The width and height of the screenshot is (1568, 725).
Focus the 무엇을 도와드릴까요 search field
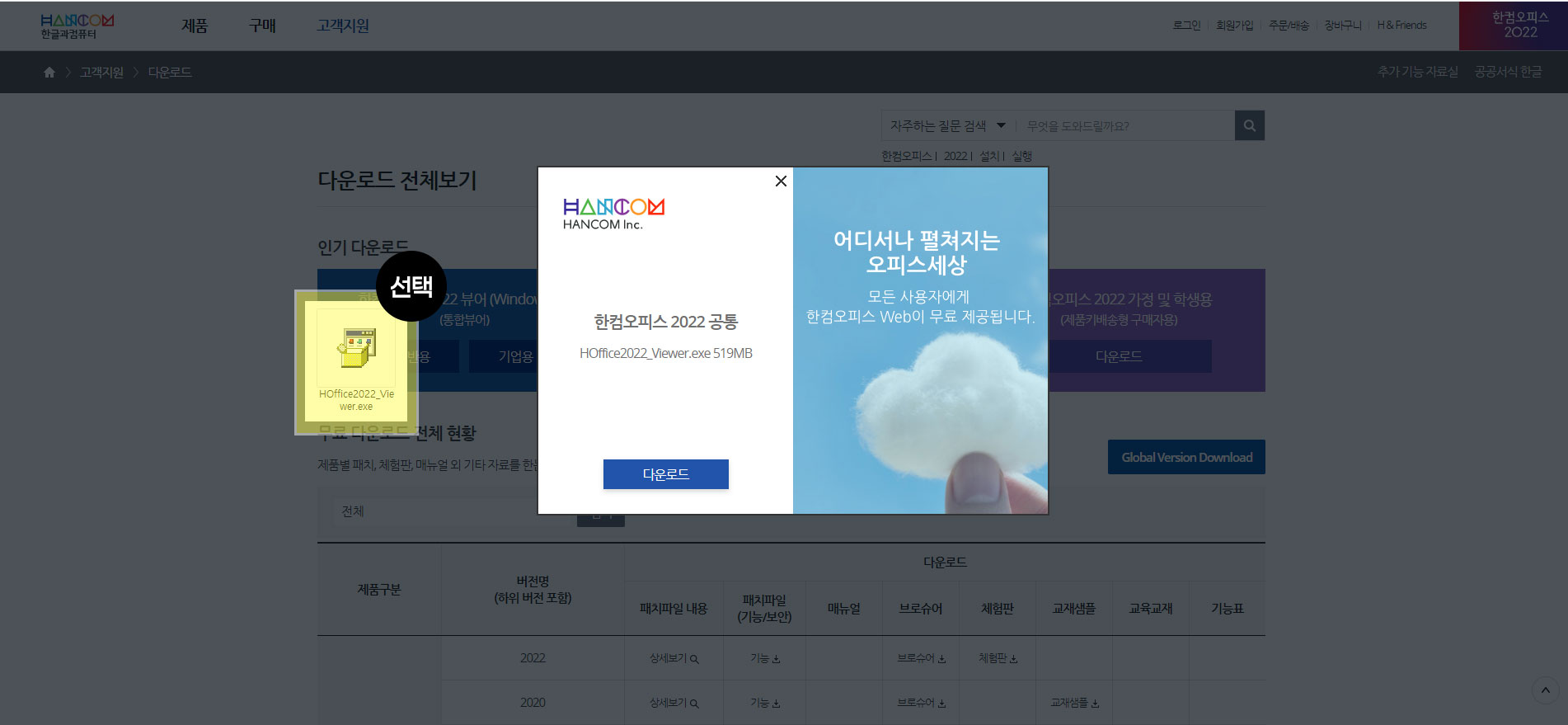tap(1125, 125)
